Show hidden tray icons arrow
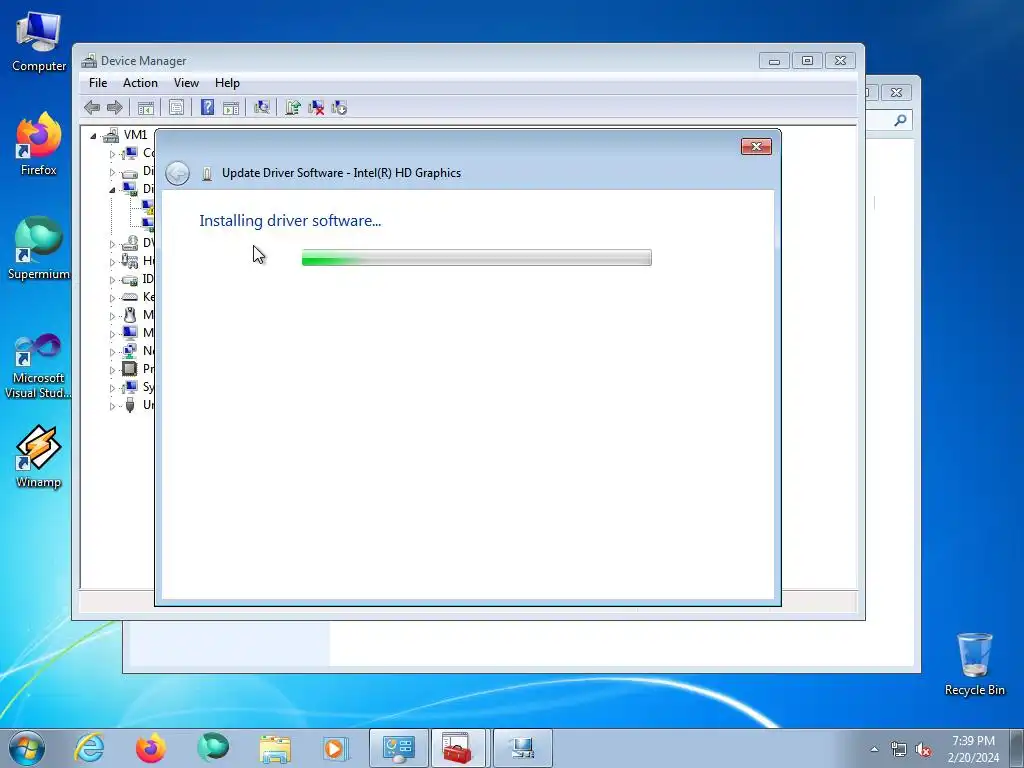Screen dimensions: 1024x768 (874, 749)
